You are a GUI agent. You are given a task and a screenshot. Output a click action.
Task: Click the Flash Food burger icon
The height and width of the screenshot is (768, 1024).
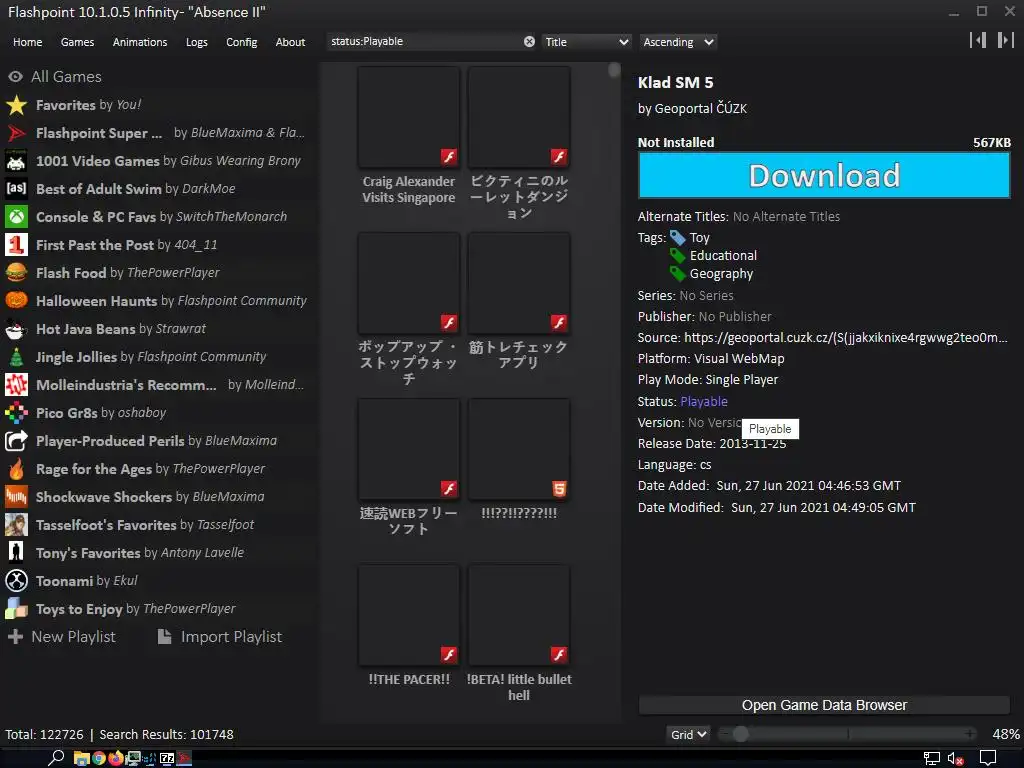[16, 273]
